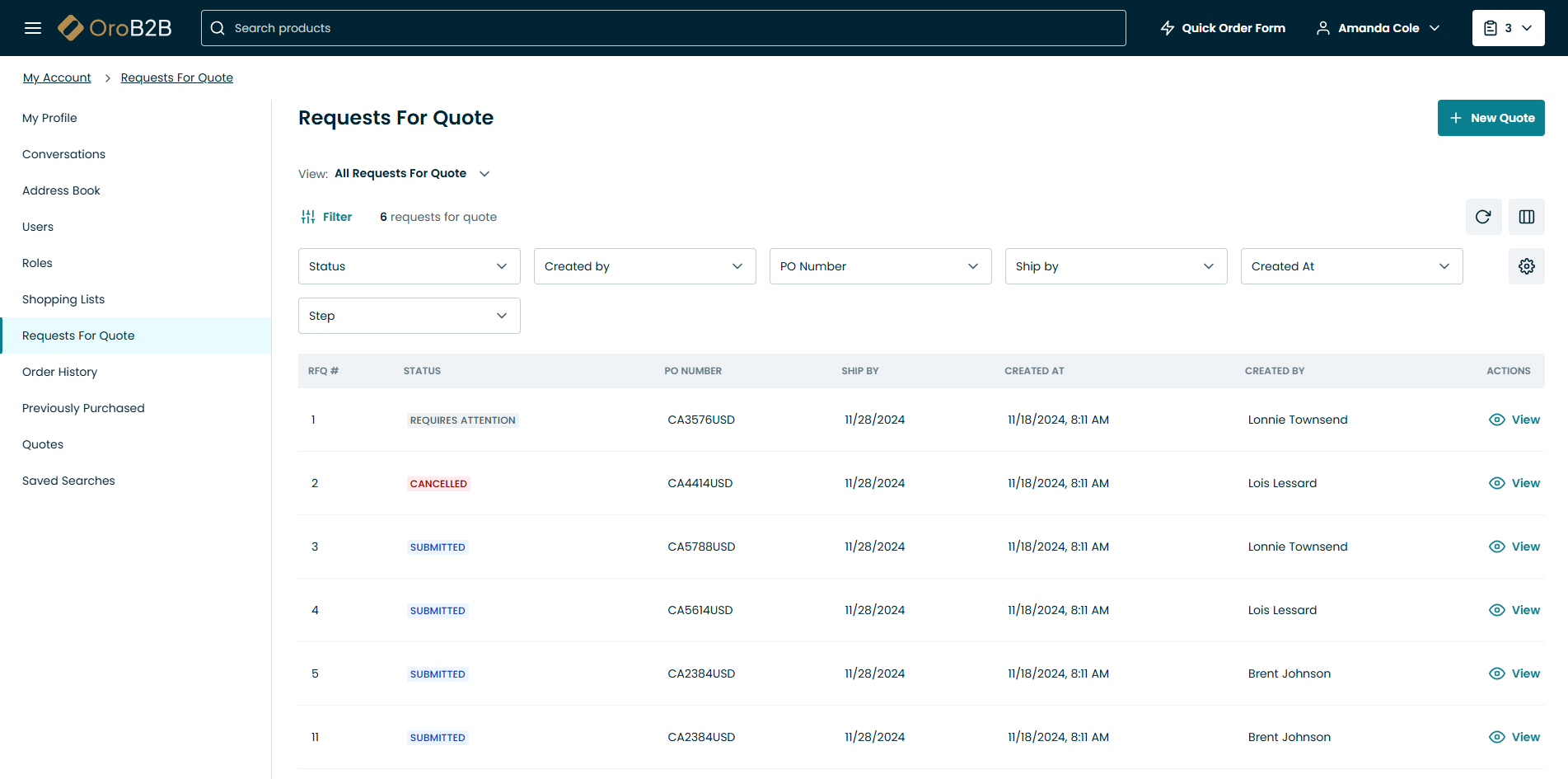Expand the Status filter dropdown

409,266
